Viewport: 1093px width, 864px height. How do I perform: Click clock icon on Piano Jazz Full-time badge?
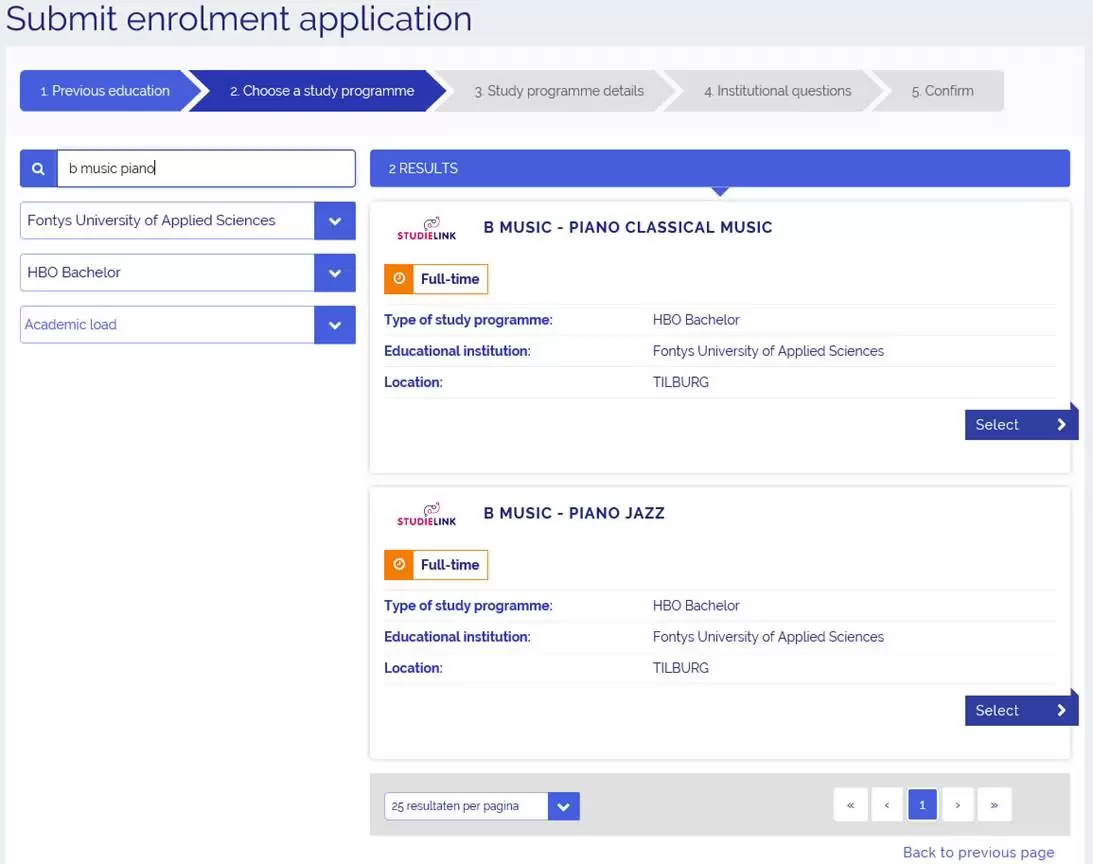(399, 565)
